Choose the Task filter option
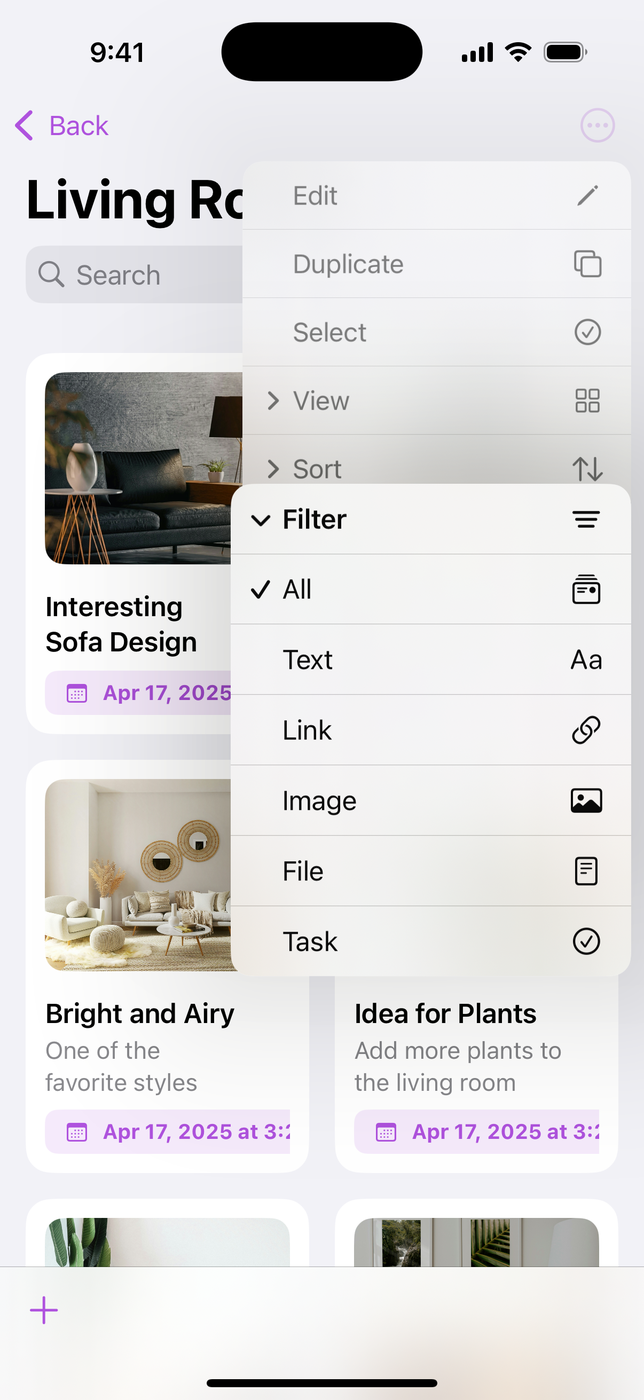The image size is (644, 1400). (x=431, y=941)
